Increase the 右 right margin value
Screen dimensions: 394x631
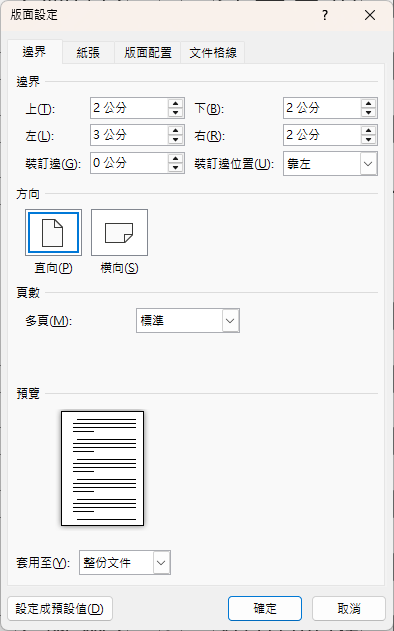point(368,130)
